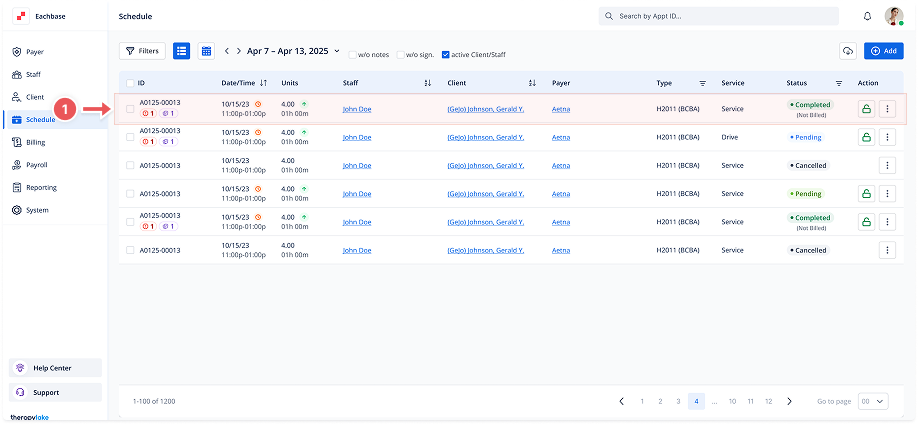This screenshot has height=425, width=918.
Task: Sort by the Date/Time column arrows
Action: click(x=263, y=83)
